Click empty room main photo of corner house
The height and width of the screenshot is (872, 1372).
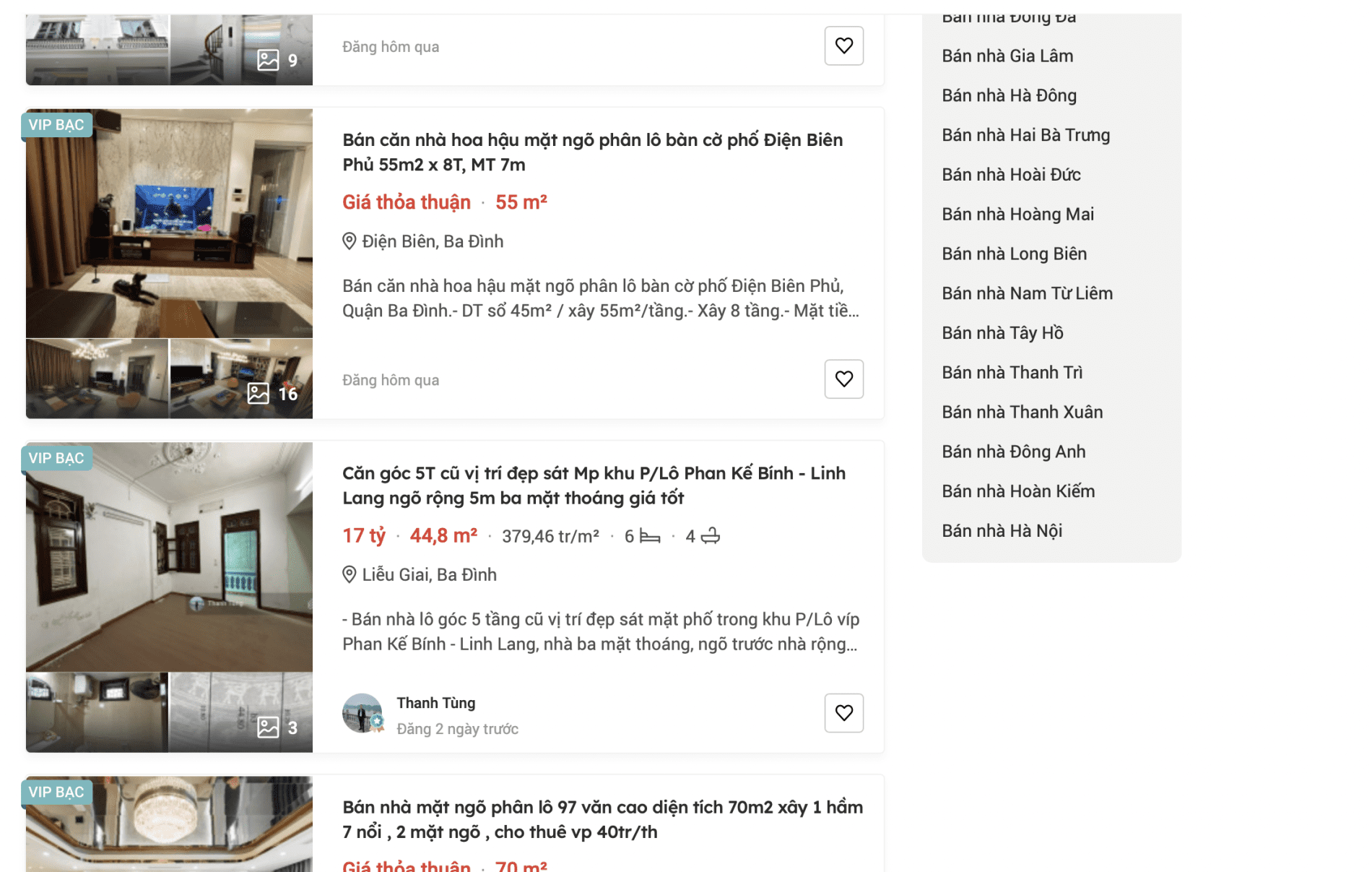[169, 557]
